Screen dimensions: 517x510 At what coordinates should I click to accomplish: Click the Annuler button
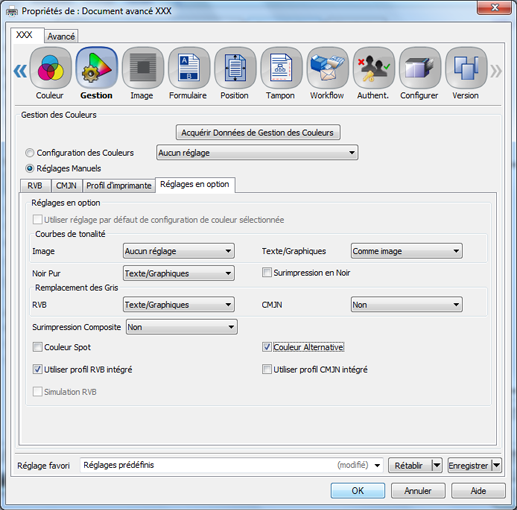[418, 491]
